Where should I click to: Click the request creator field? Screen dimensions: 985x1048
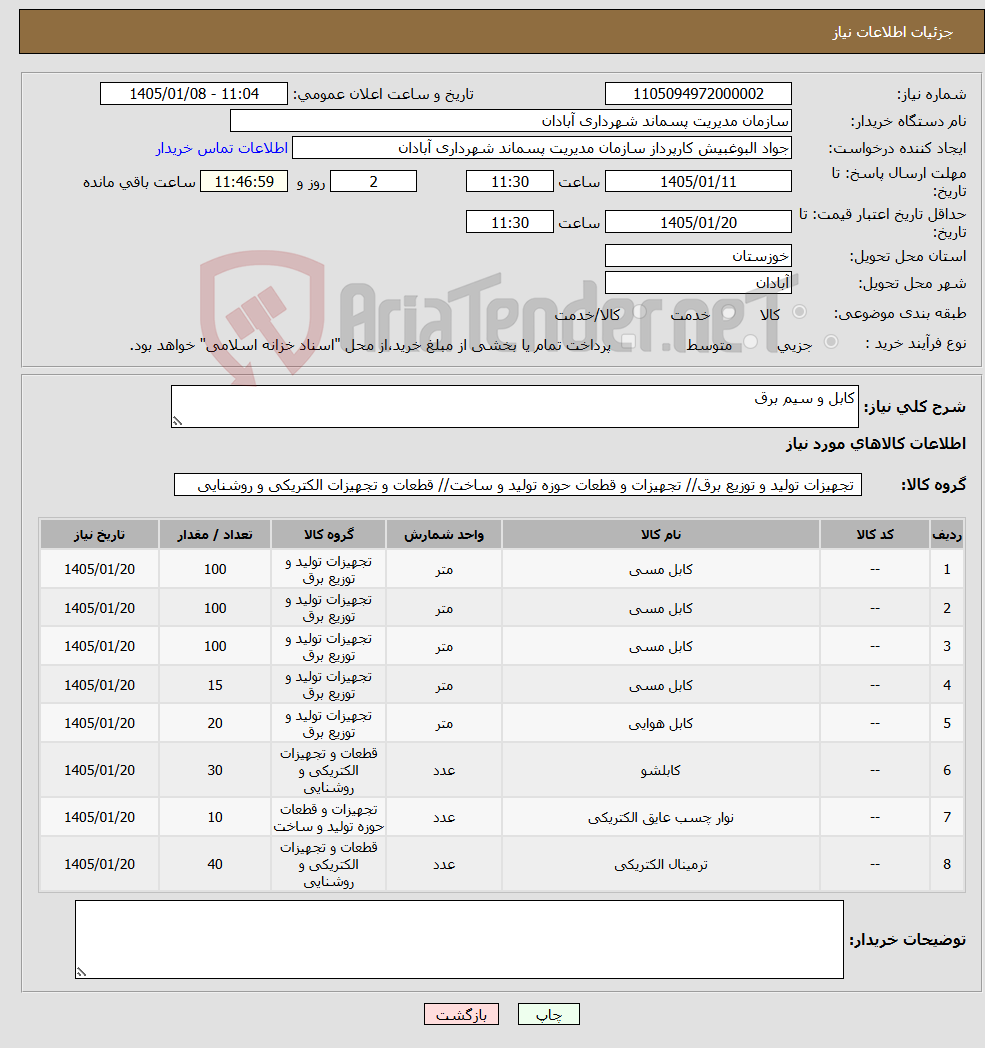(x=542, y=148)
